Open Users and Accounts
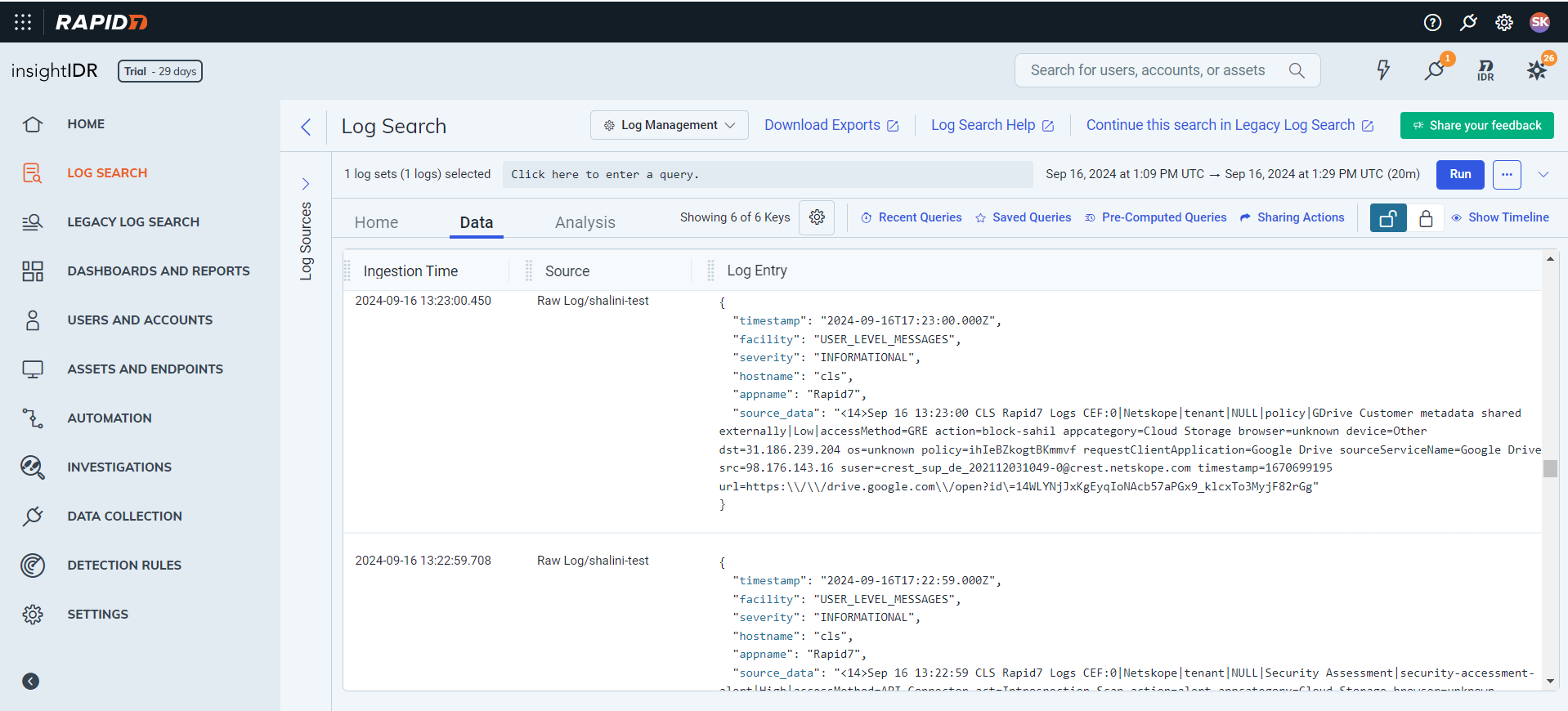This screenshot has width=1568, height=711. pyautogui.click(x=140, y=320)
